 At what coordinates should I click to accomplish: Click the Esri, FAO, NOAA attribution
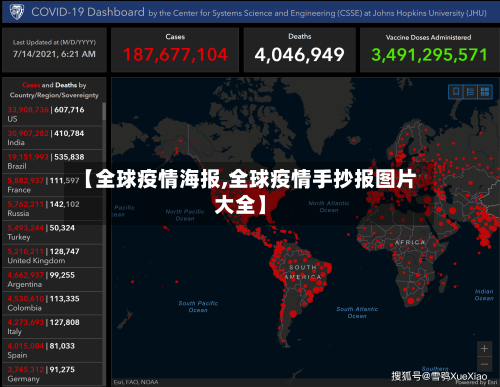coord(136,382)
